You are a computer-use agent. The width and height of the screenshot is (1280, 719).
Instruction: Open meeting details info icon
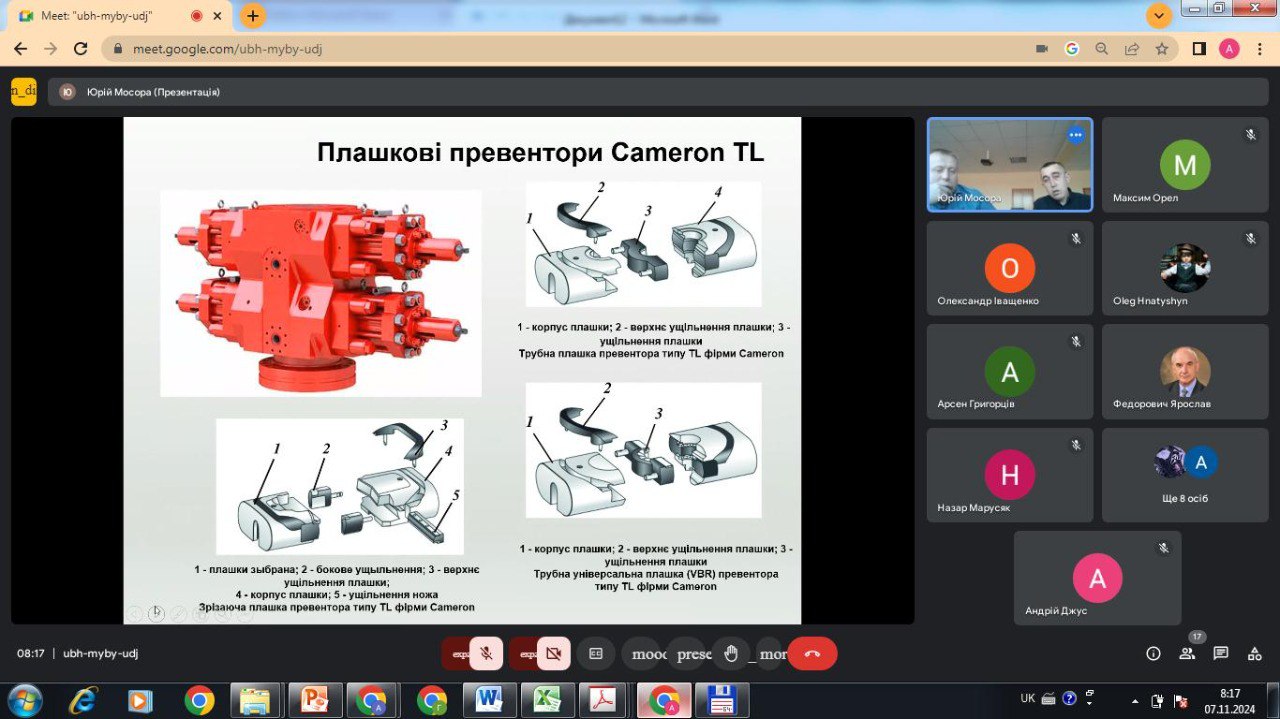click(x=1153, y=653)
